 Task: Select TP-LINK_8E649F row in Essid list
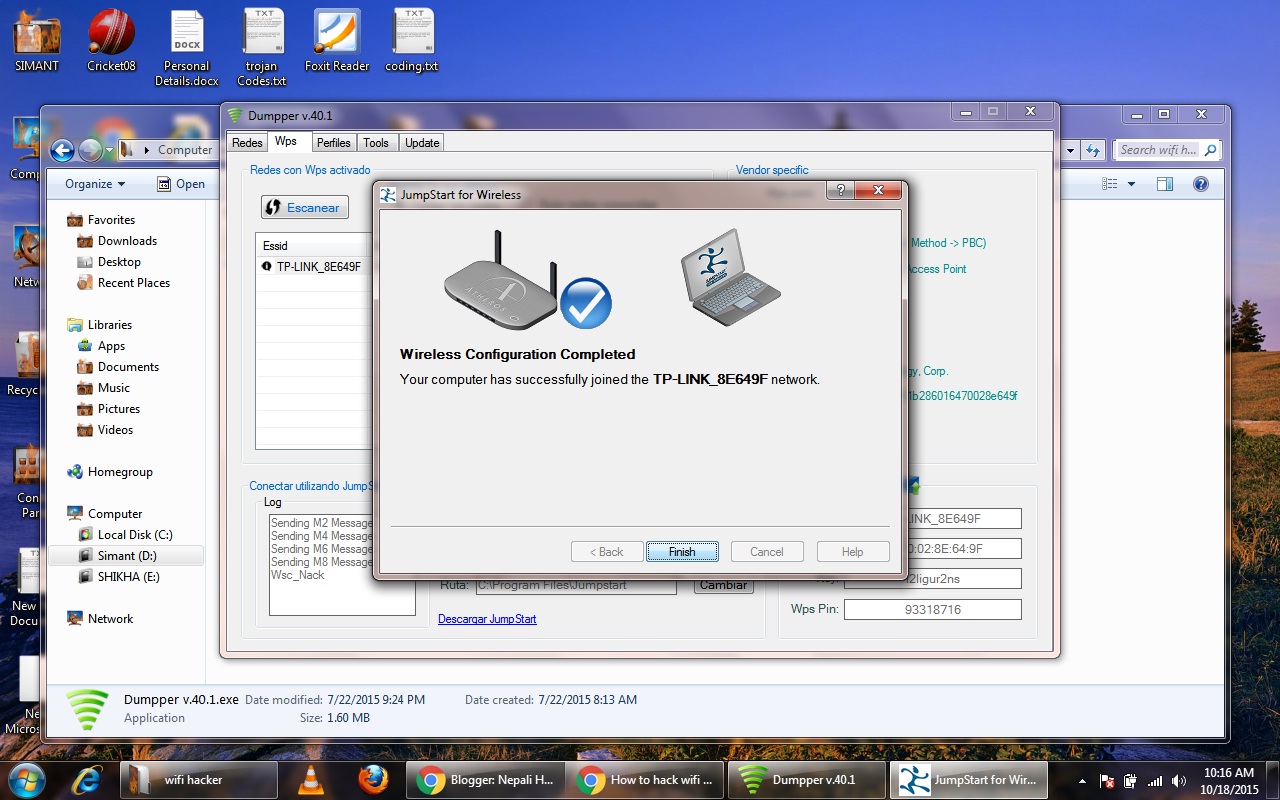coord(315,267)
